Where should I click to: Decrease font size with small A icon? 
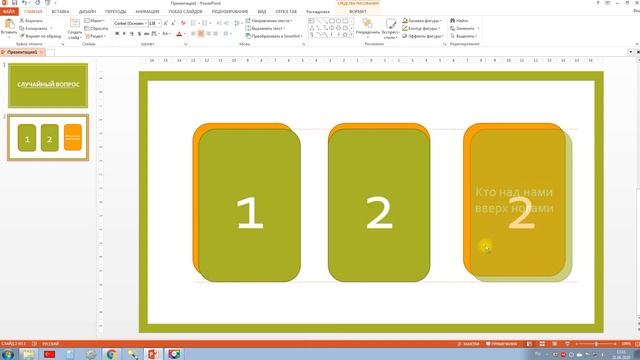(x=173, y=23)
